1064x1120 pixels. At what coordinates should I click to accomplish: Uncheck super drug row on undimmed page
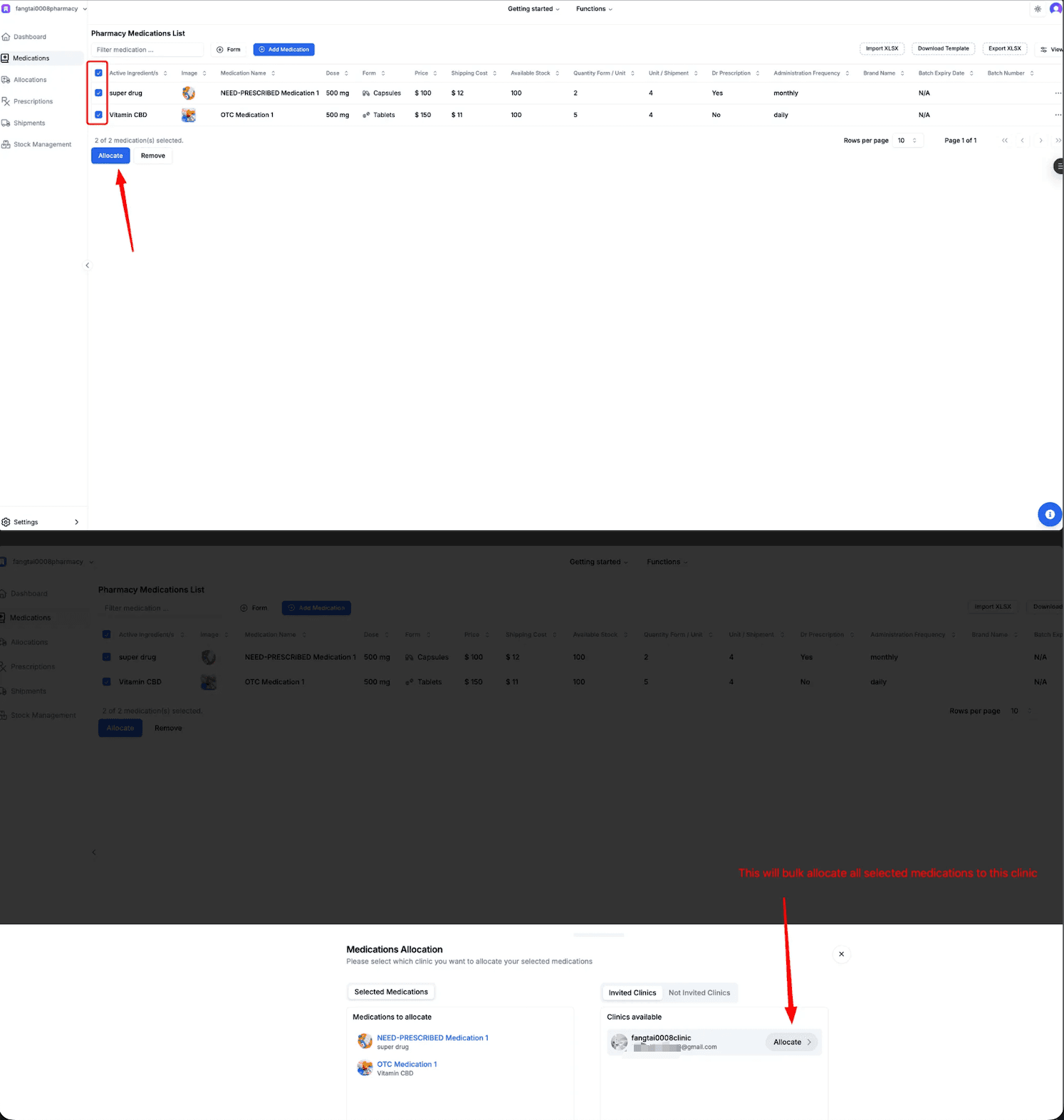pos(98,93)
